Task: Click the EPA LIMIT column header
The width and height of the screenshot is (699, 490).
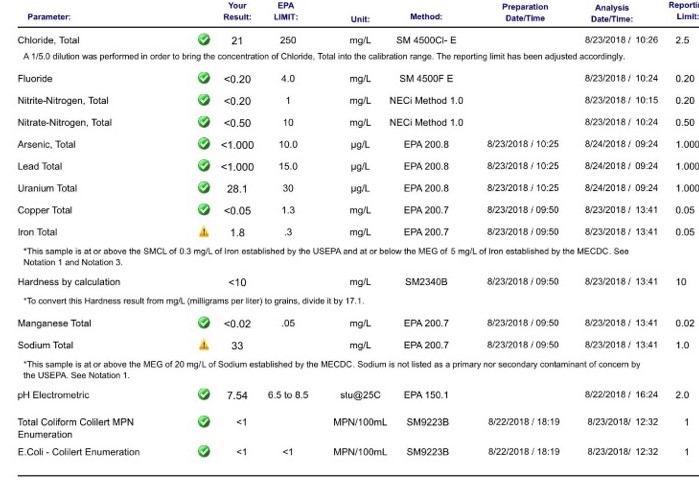Action: (x=286, y=11)
